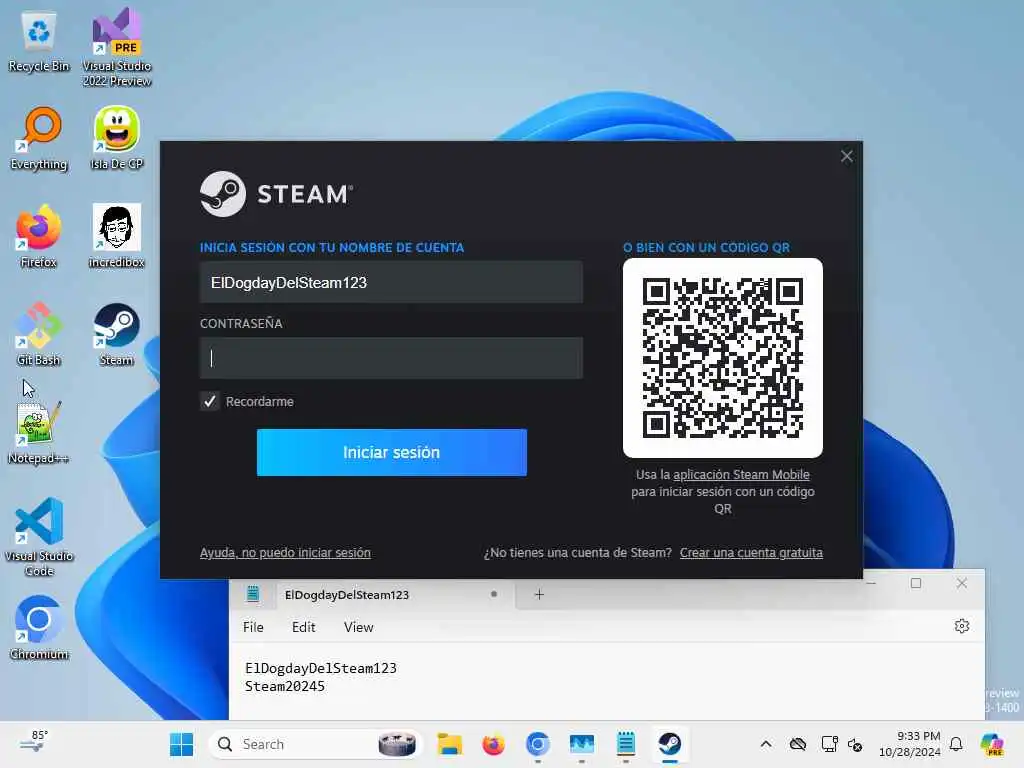Focus the Contraseña password field
Screen dimensions: 1024x768
pyautogui.click(x=391, y=358)
